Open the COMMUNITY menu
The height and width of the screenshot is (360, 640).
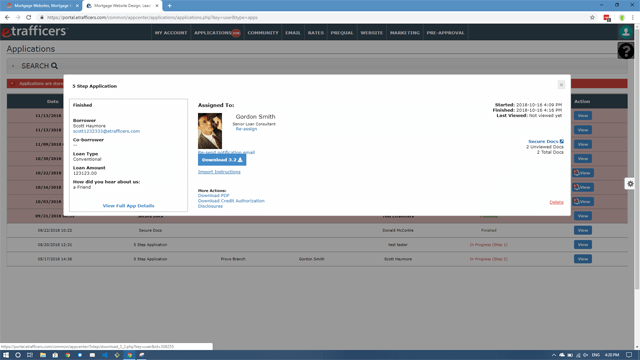pyautogui.click(x=263, y=33)
